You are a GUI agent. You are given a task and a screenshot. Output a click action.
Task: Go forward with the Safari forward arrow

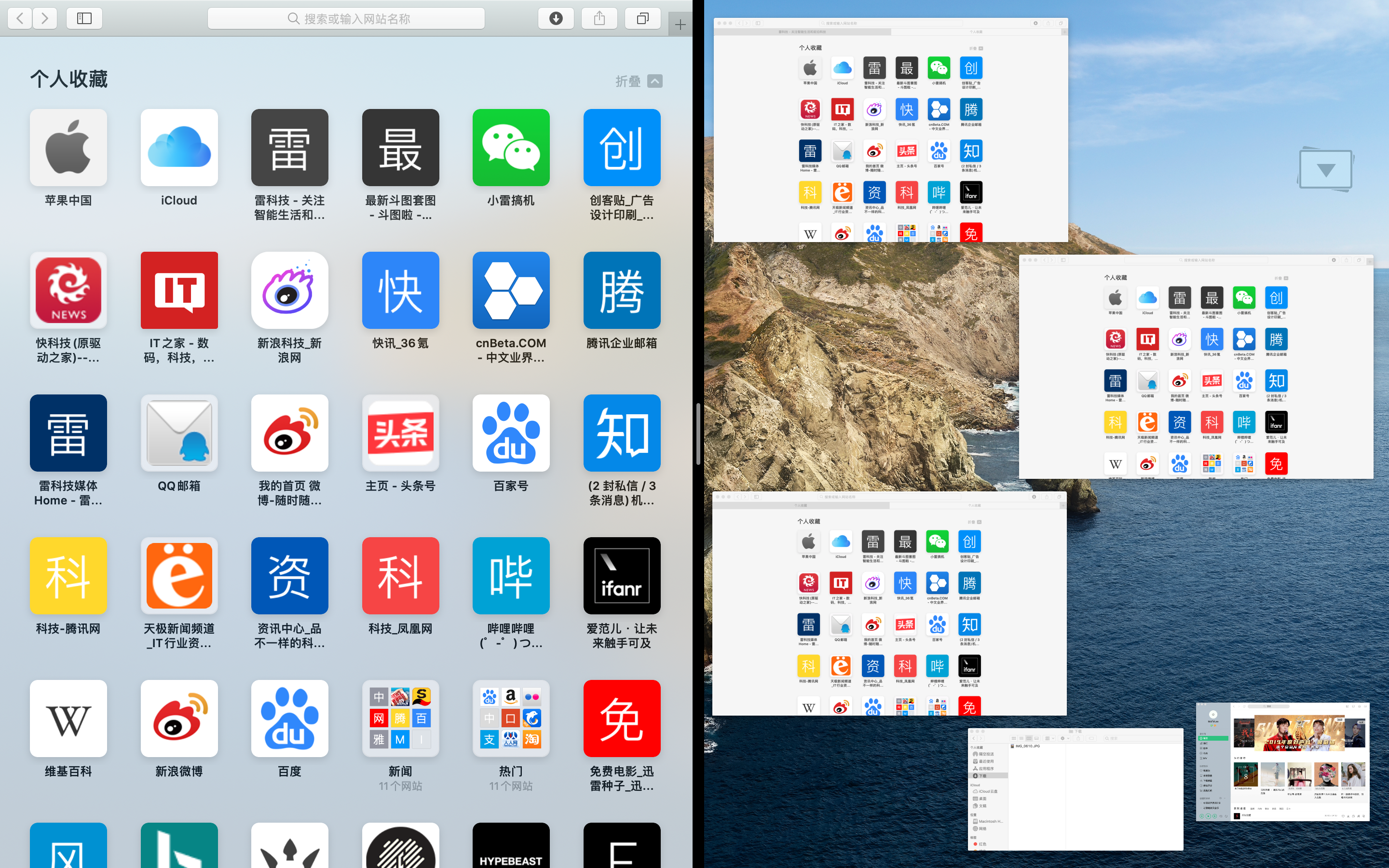tap(45, 18)
